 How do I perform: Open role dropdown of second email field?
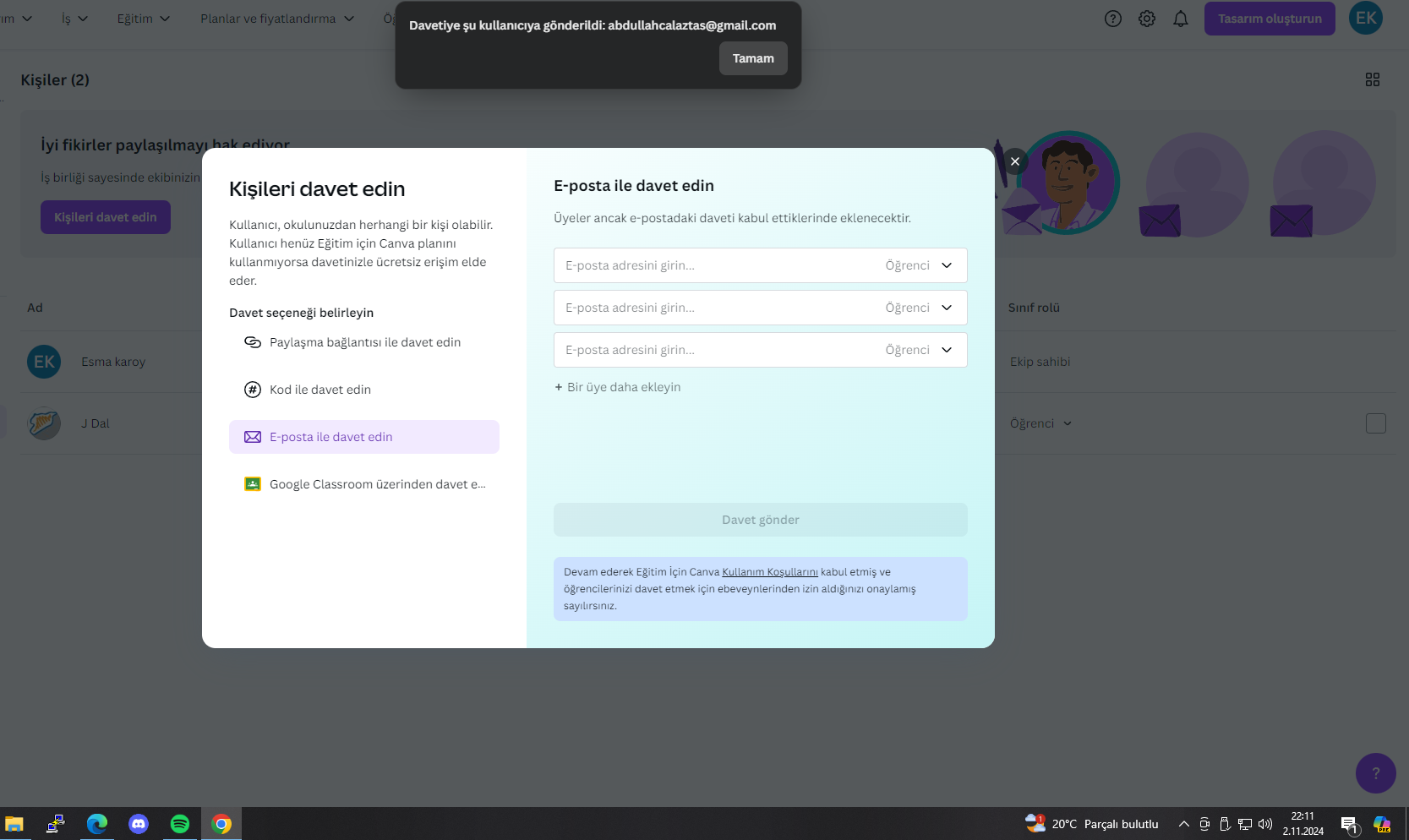[920, 308]
